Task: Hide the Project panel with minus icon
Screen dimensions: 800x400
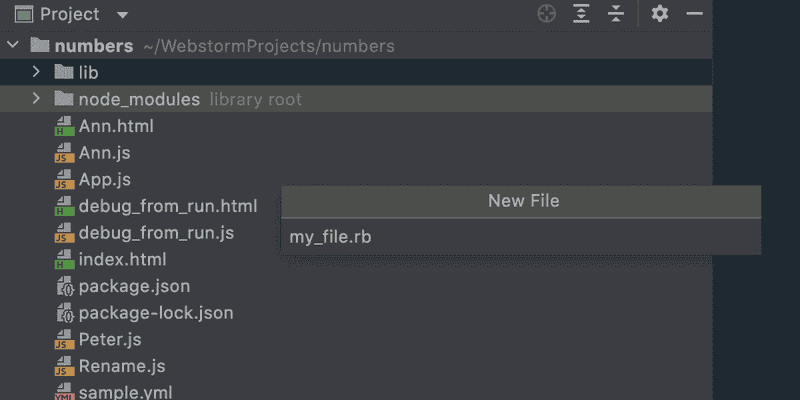Action: (x=694, y=14)
